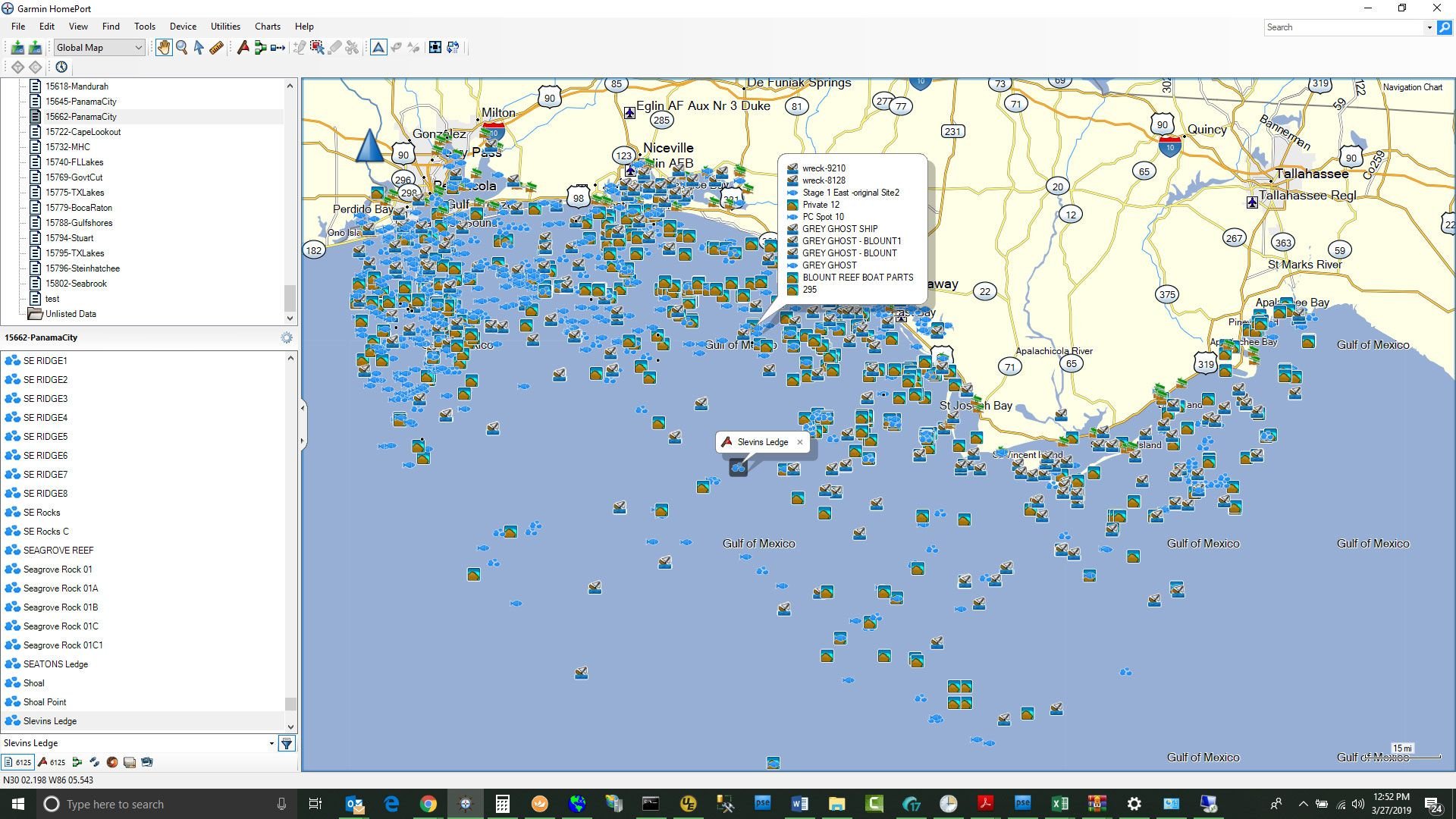
Task: Switch to the Waypoints 6125 tab
Action: point(52,763)
